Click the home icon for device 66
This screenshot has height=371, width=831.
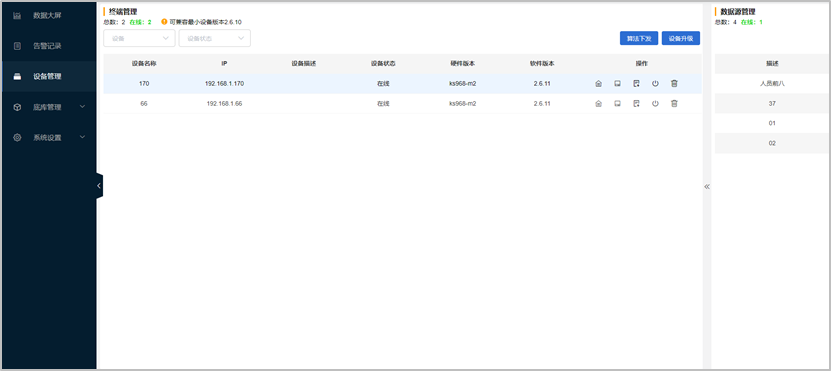click(598, 104)
